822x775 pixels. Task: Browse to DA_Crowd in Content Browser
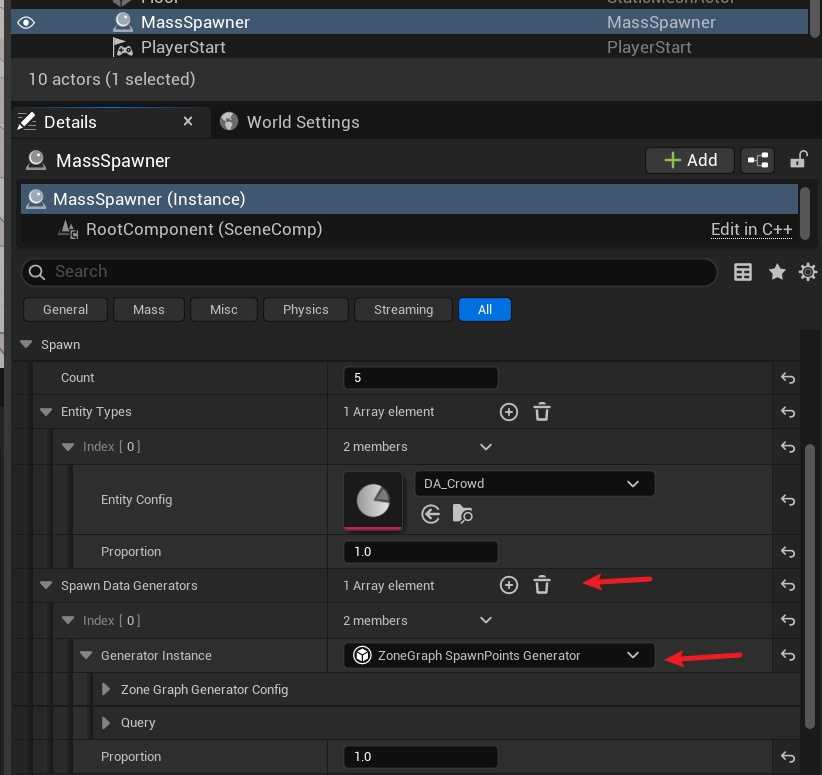(x=462, y=514)
